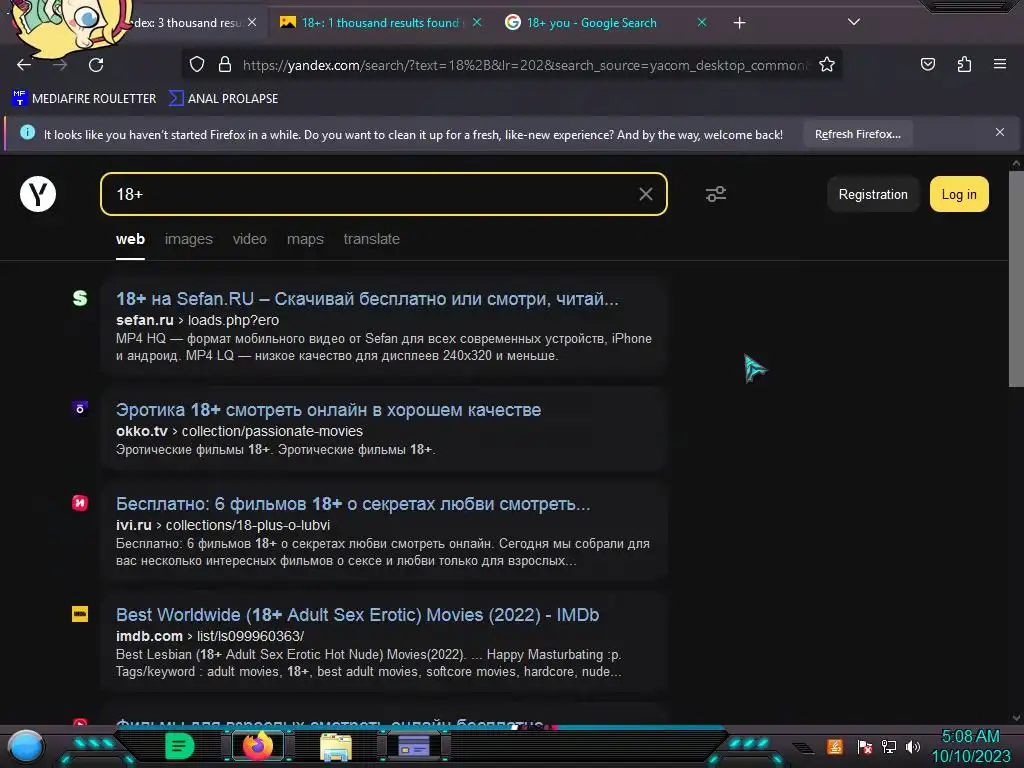Clear the search query with X
The image size is (1024, 768).
tap(645, 194)
